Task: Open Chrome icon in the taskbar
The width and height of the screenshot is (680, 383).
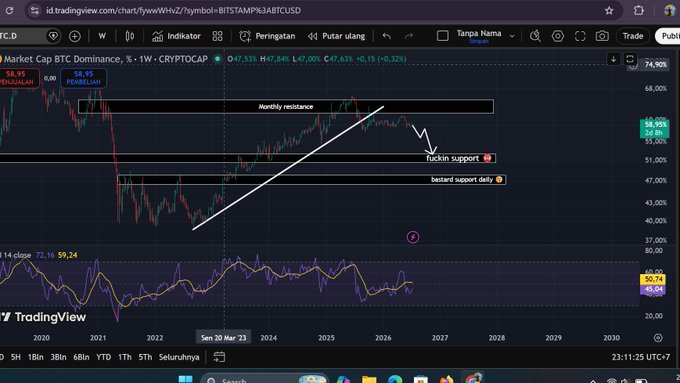Action: click(473, 378)
